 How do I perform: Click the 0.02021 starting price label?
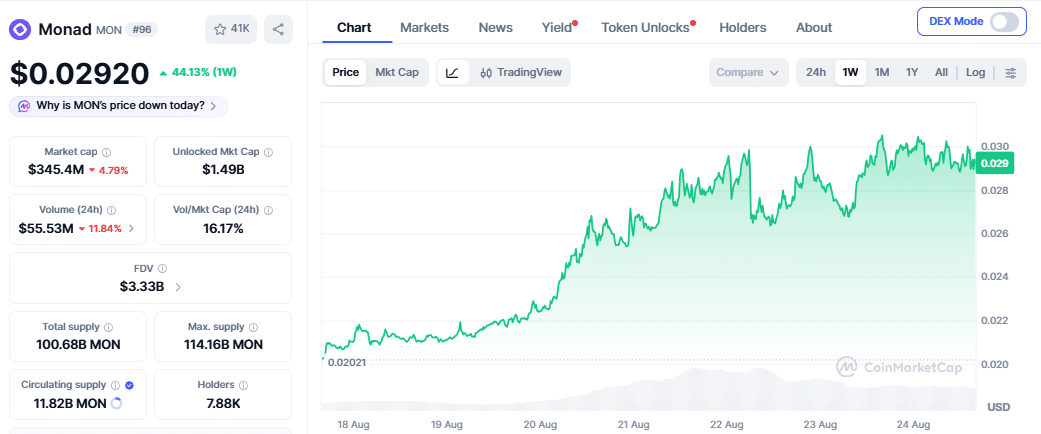347,362
